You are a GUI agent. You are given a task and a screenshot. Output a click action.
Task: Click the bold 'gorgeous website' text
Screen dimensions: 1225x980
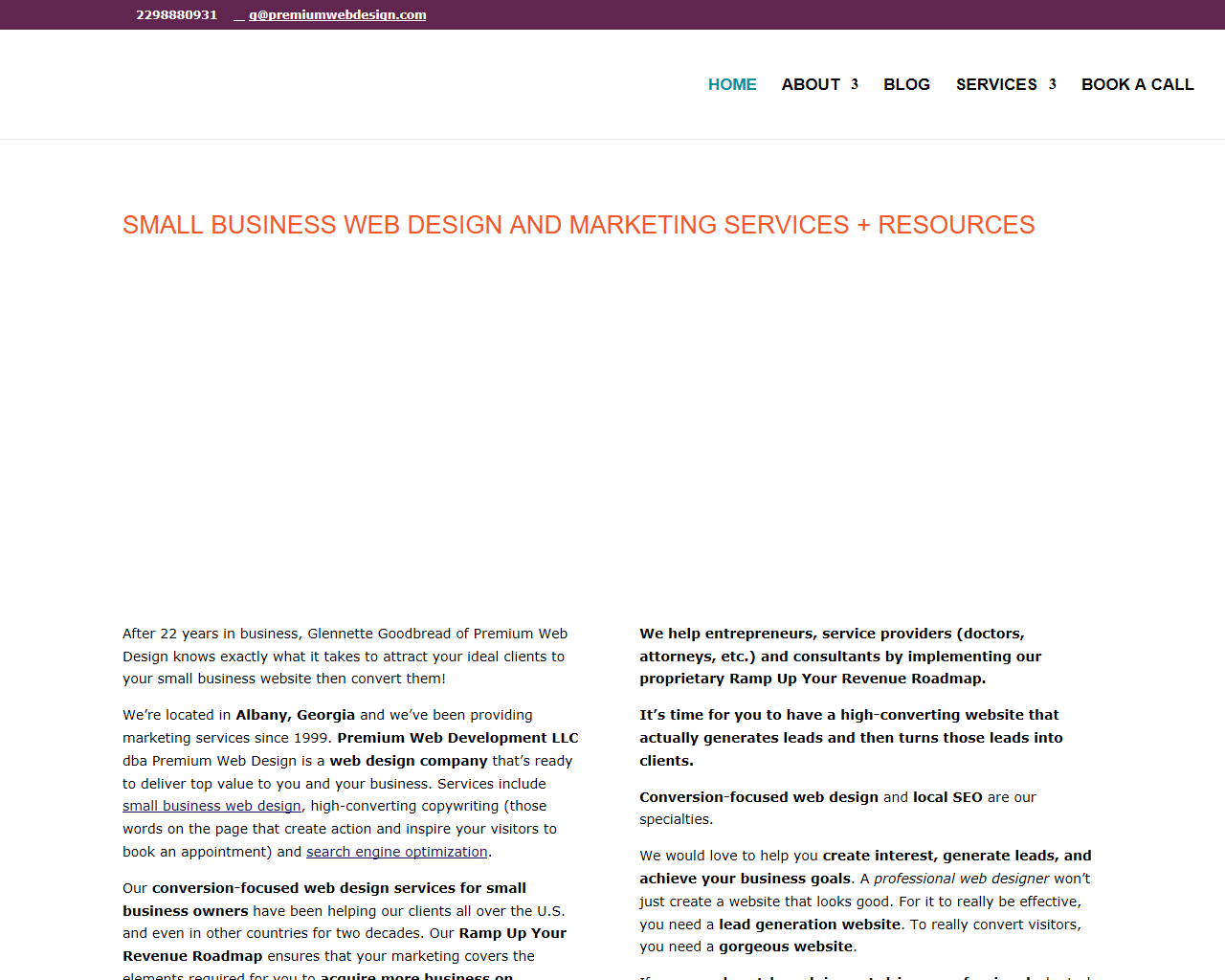pyautogui.click(x=786, y=947)
